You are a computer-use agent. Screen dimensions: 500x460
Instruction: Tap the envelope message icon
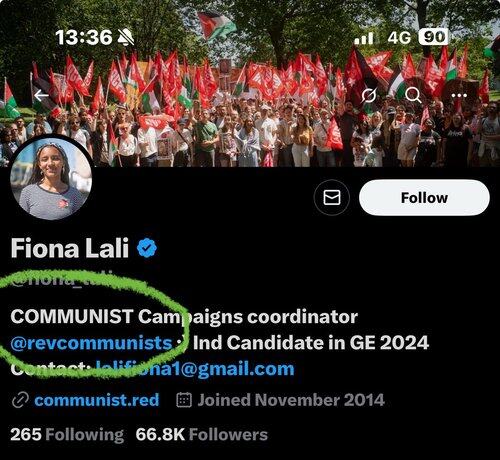click(x=332, y=197)
